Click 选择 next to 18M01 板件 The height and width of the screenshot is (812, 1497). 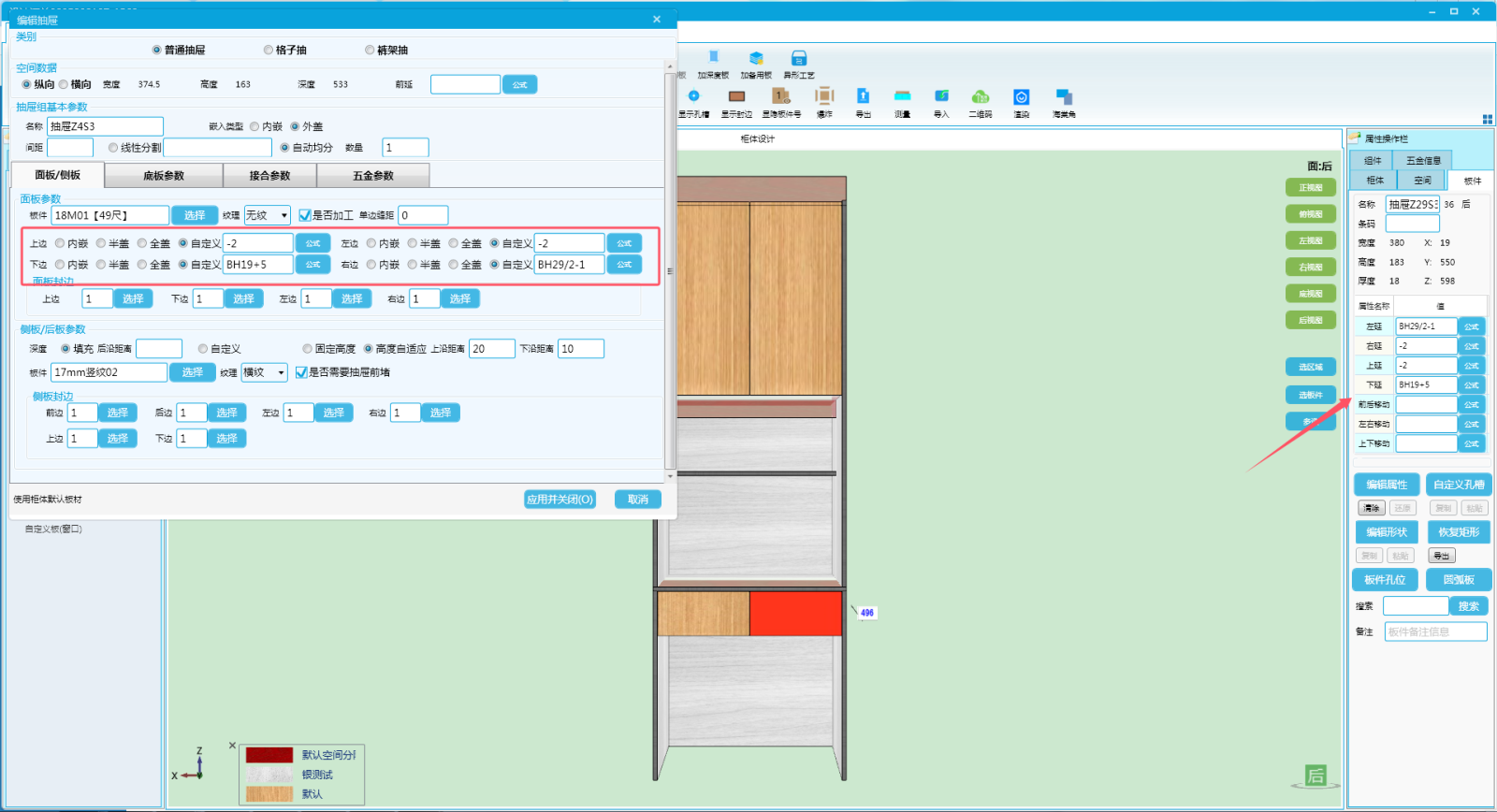click(x=194, y=215)
